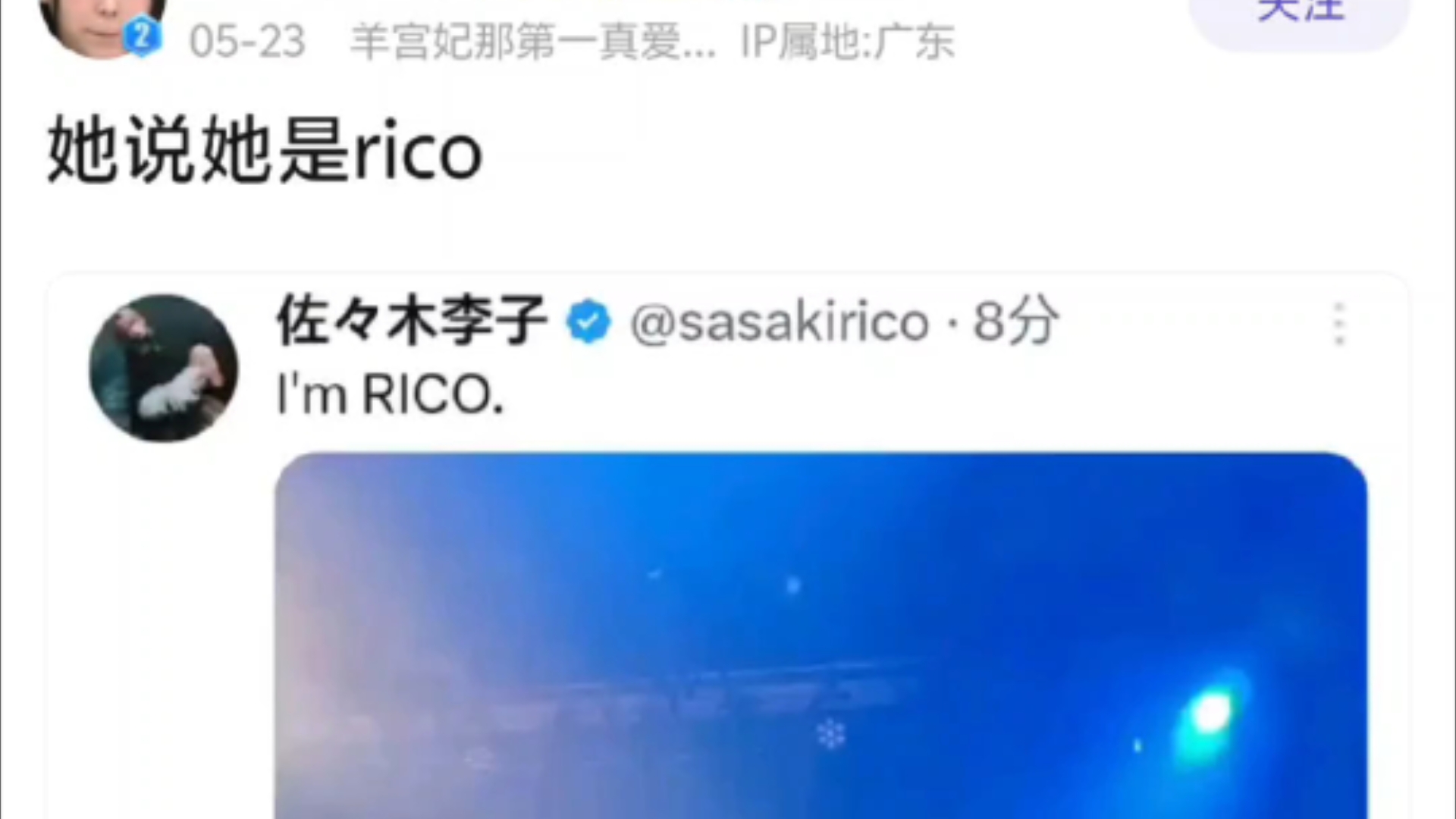This screenshot has height=819, width=1456.
Task: Open the @sasakirico handle link
Action: [x=780, y=322]
